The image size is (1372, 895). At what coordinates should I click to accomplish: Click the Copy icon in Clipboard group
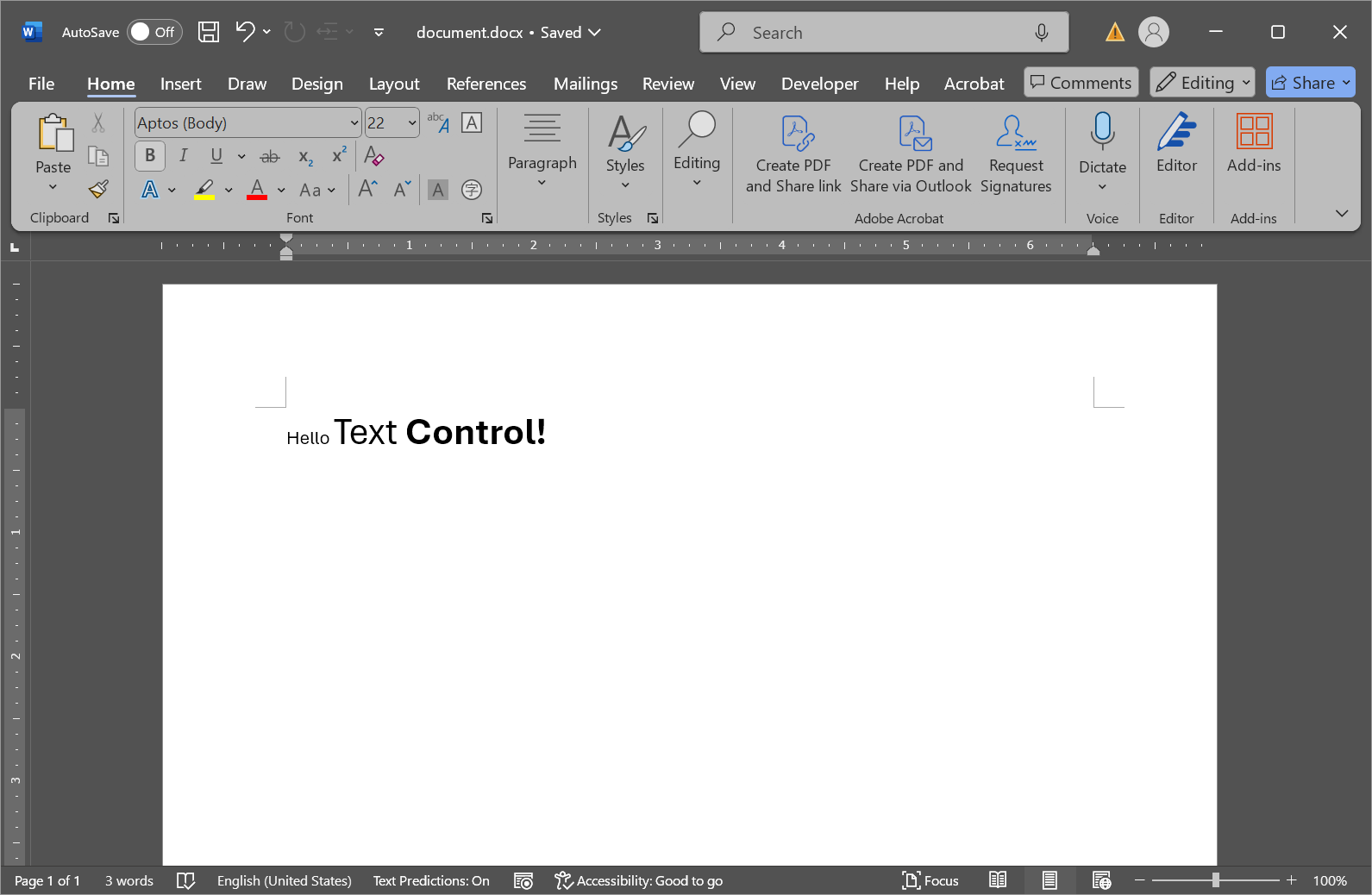[98, 156]
